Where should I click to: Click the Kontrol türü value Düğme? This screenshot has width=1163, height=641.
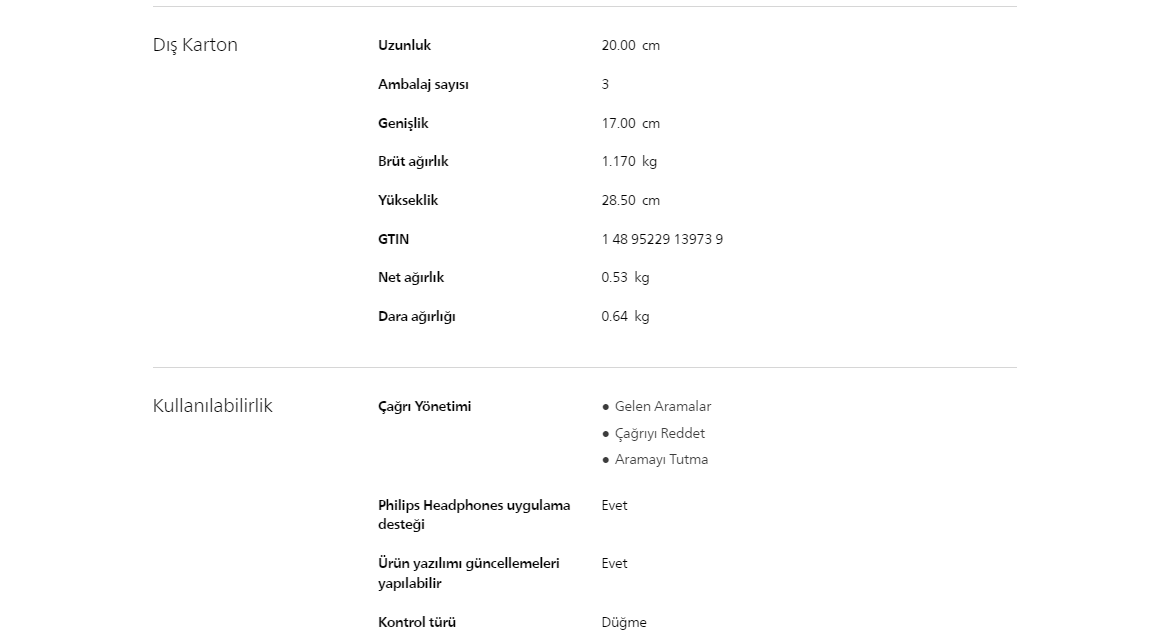tap(624, 622)
